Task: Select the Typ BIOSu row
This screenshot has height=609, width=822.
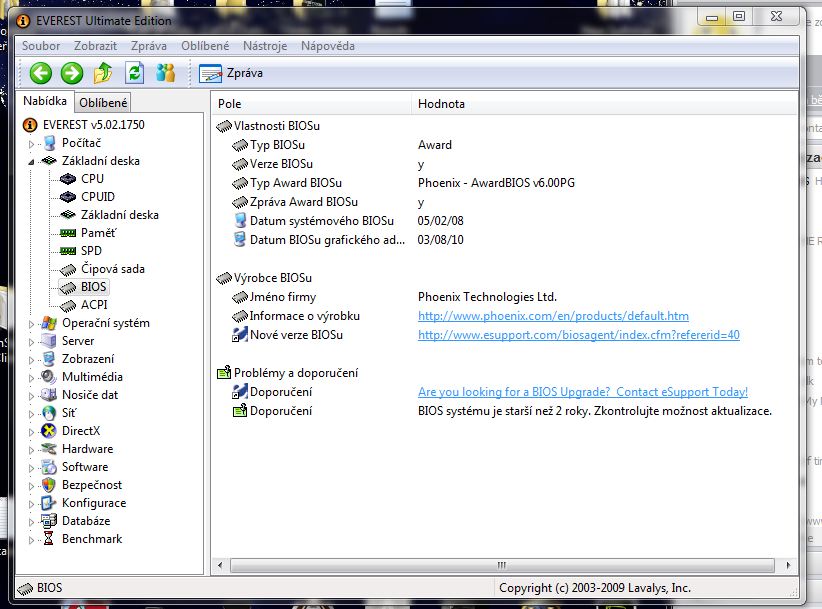Action: (x=503, y=145)
